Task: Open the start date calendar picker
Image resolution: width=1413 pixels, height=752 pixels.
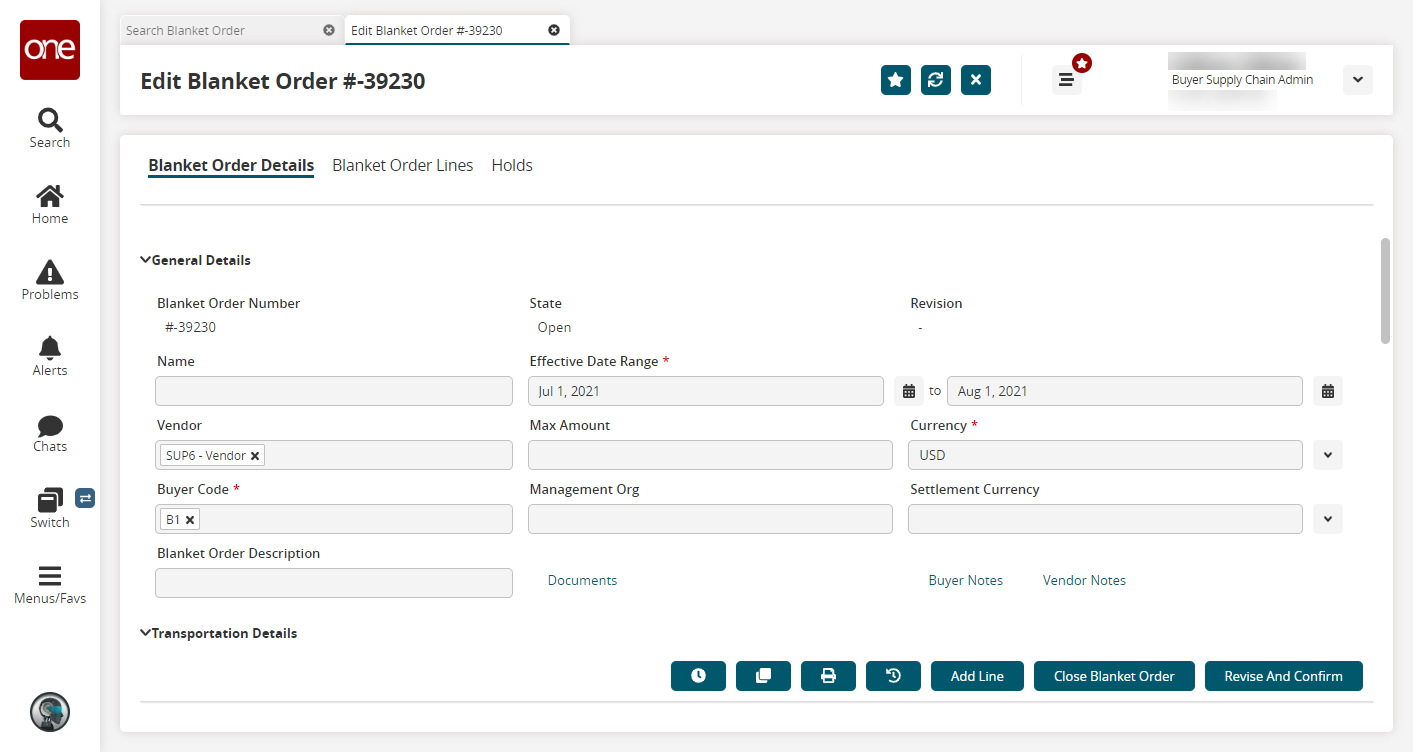Action: [908, 391]
